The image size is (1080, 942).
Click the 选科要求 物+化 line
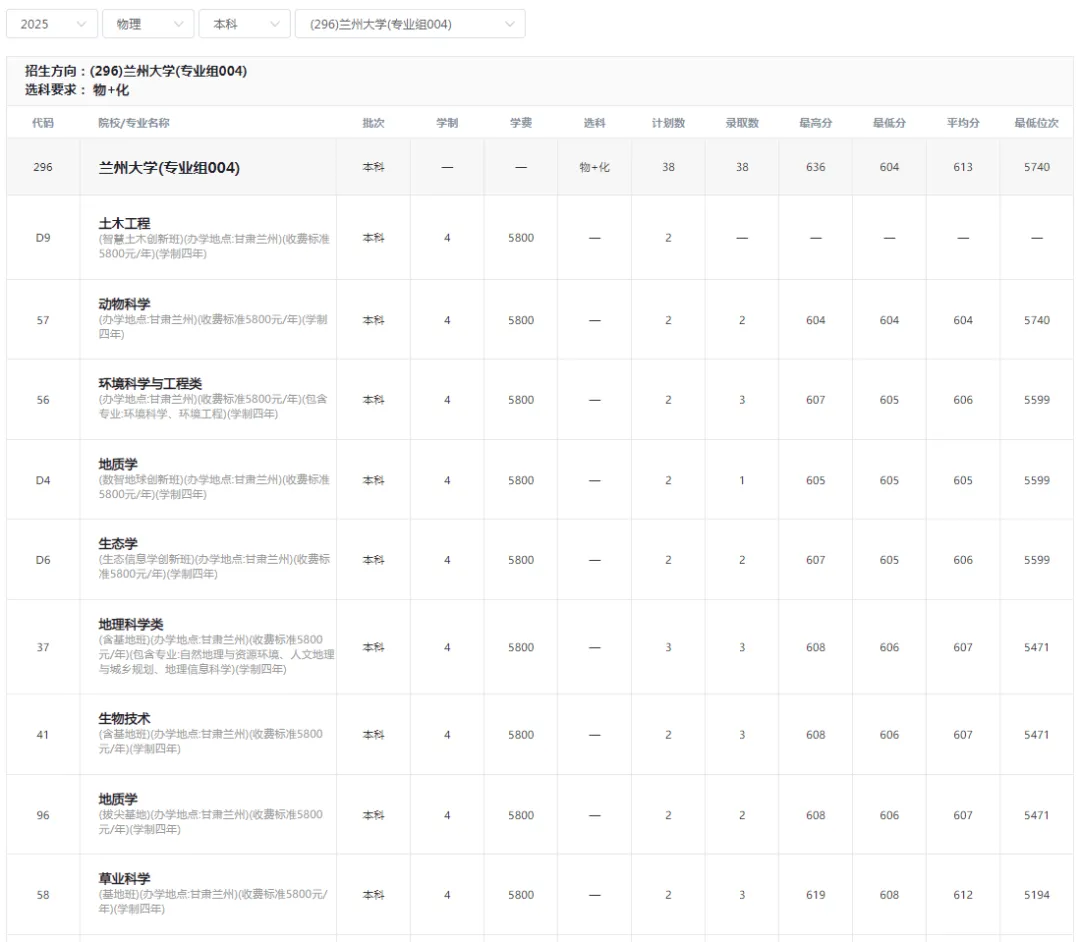[77, 90]
